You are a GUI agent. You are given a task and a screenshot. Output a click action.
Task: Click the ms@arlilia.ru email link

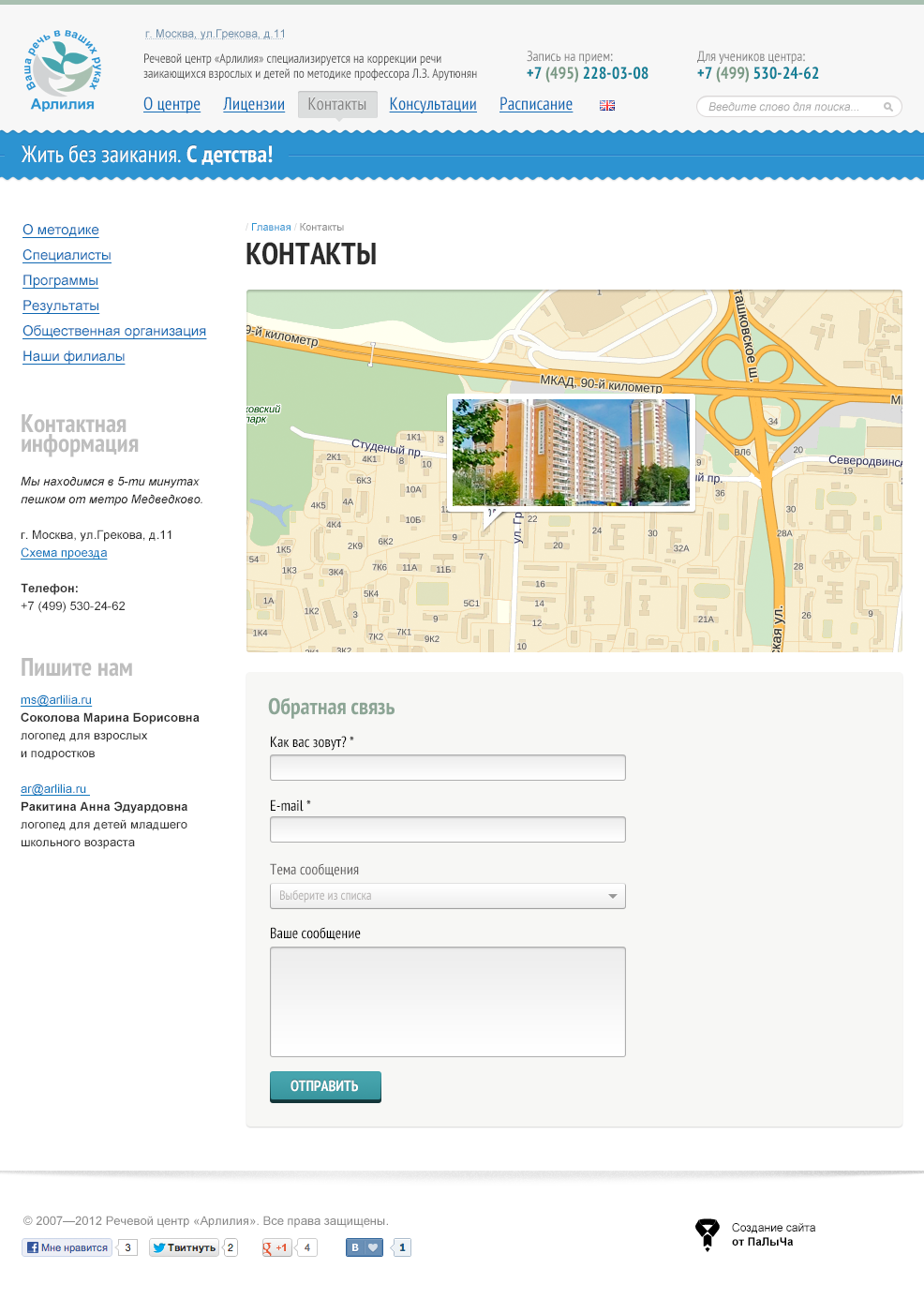point(56,700)
